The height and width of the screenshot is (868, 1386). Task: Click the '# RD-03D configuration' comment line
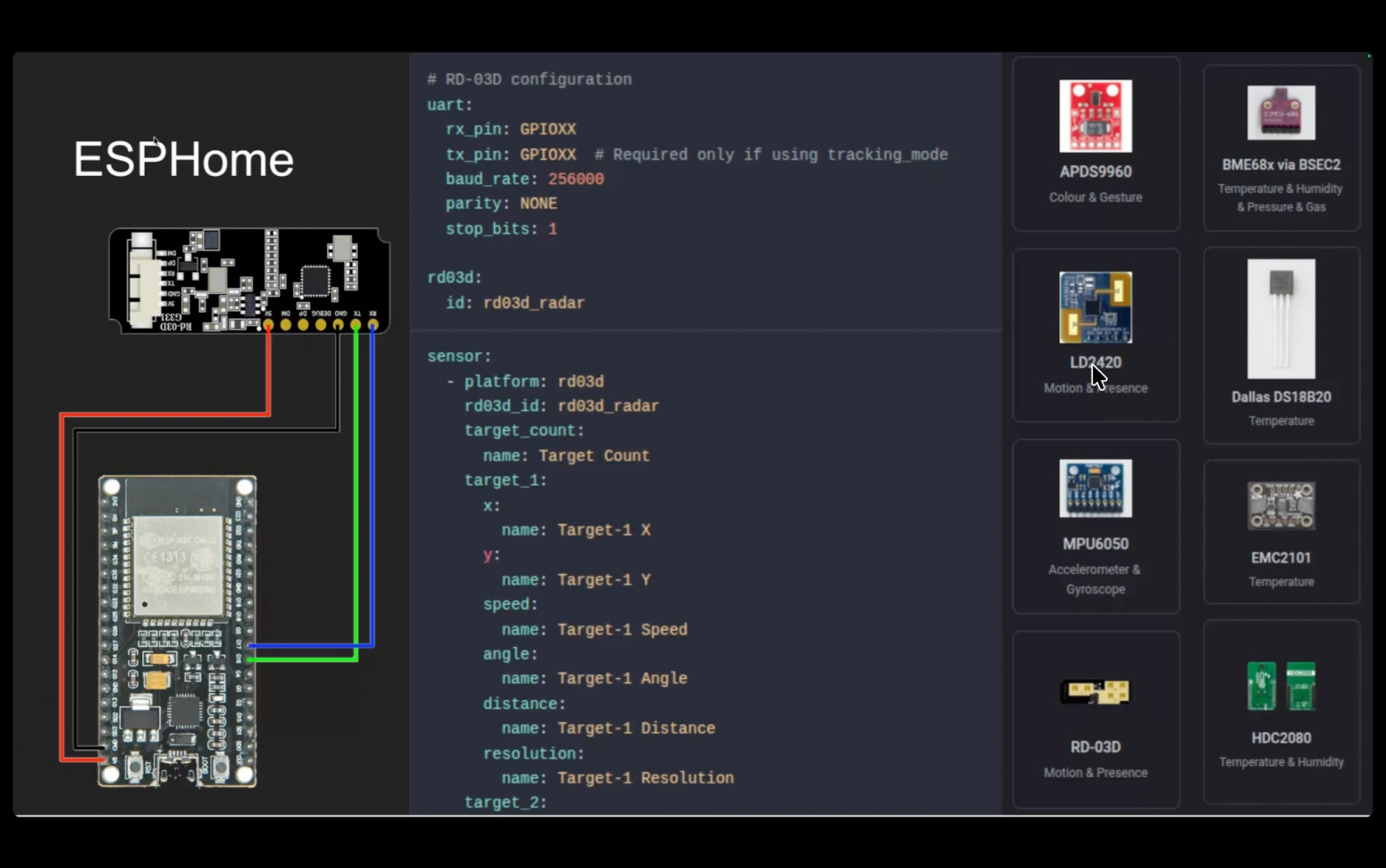coord(530,79)
